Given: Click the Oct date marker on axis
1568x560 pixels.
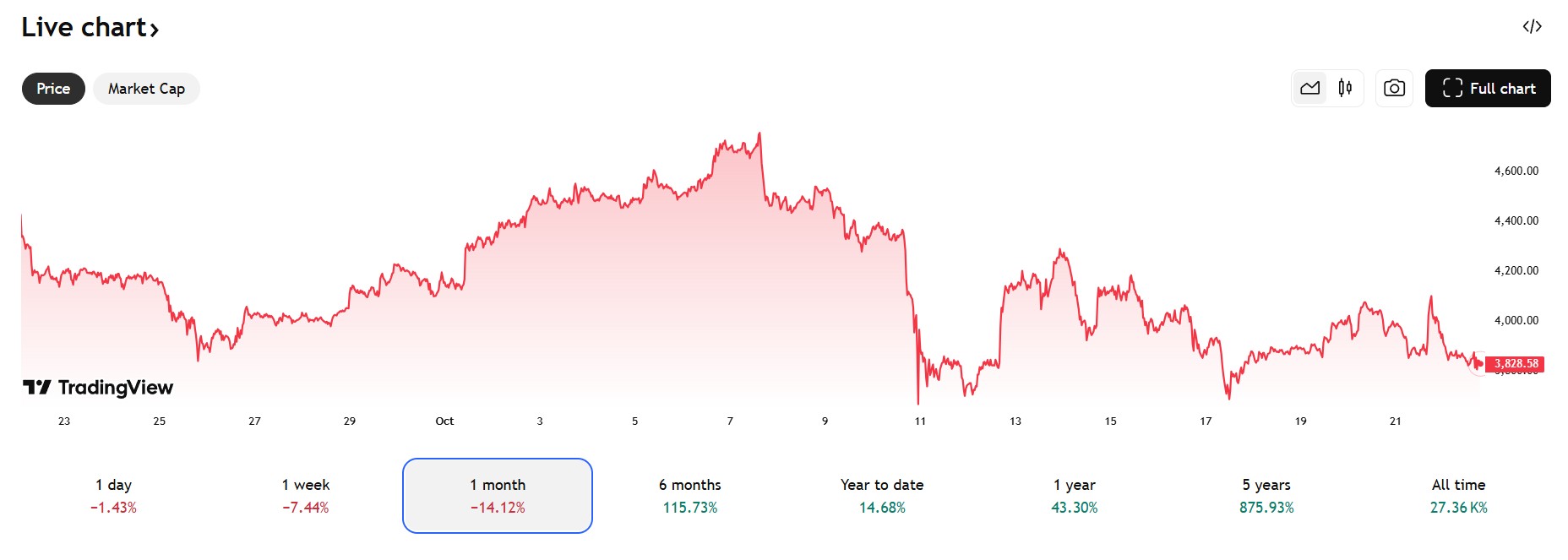Looking at the screenshot, I should coord(444,421).
